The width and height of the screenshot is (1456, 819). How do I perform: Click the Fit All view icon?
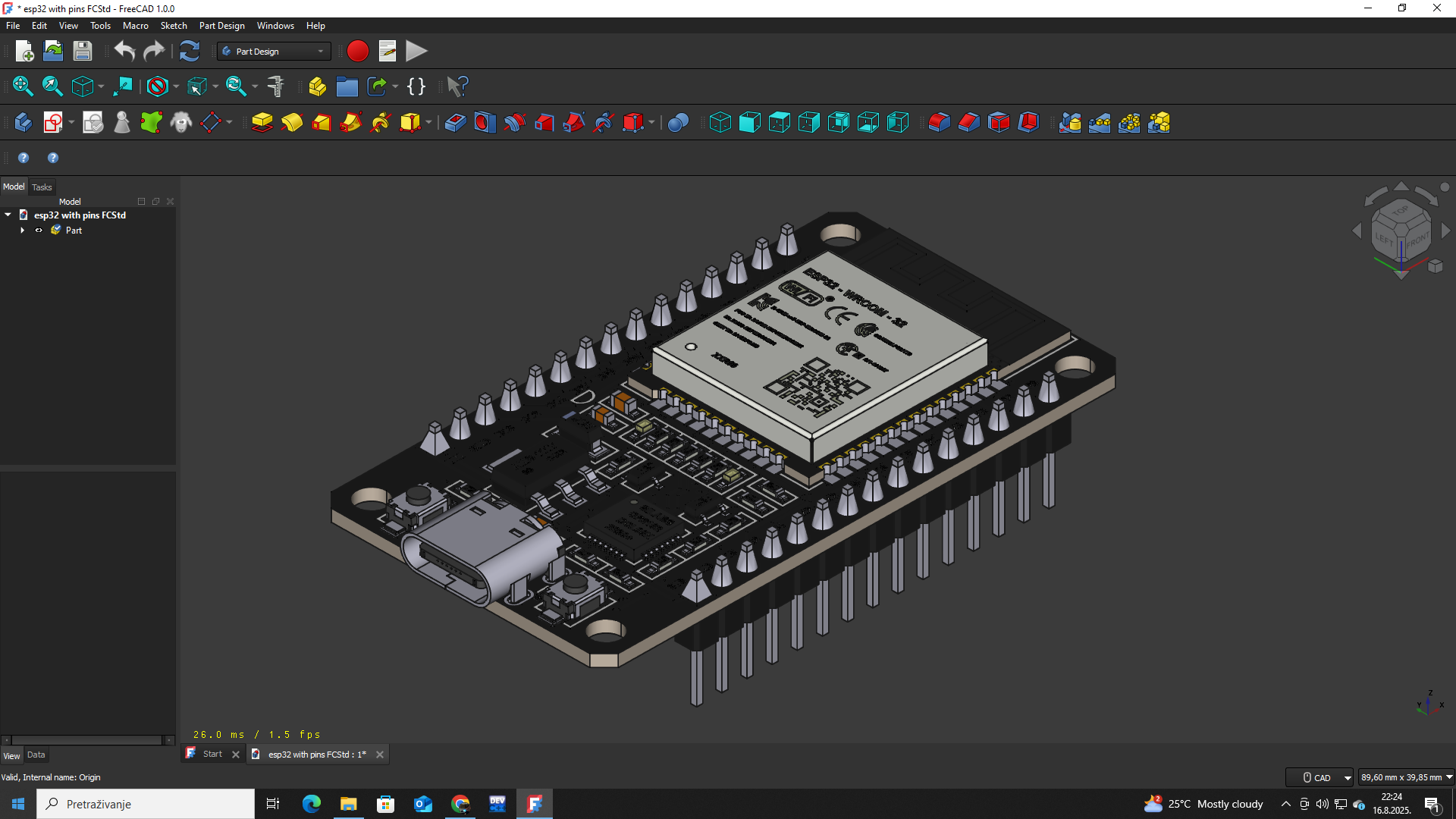pyautogui.click(x=23, y=86)
